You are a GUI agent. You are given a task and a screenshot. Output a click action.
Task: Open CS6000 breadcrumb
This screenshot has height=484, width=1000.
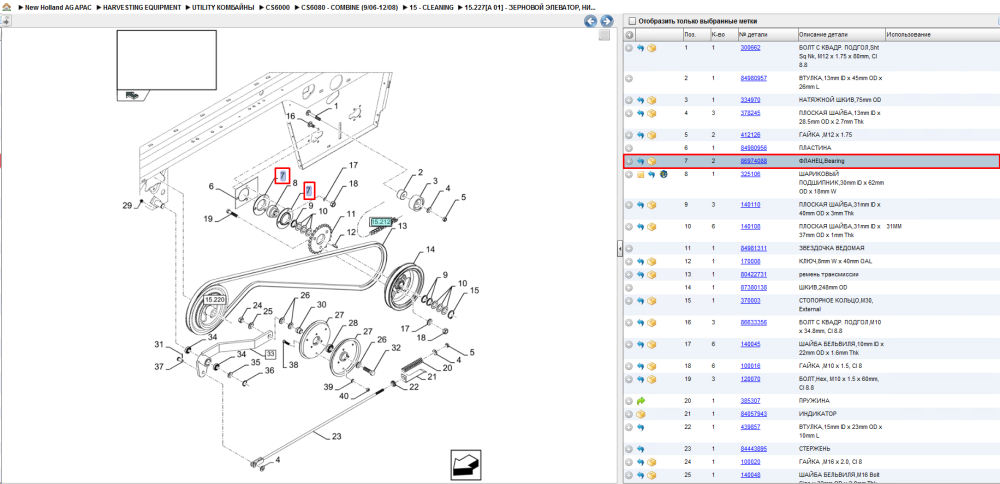[278, 7]
